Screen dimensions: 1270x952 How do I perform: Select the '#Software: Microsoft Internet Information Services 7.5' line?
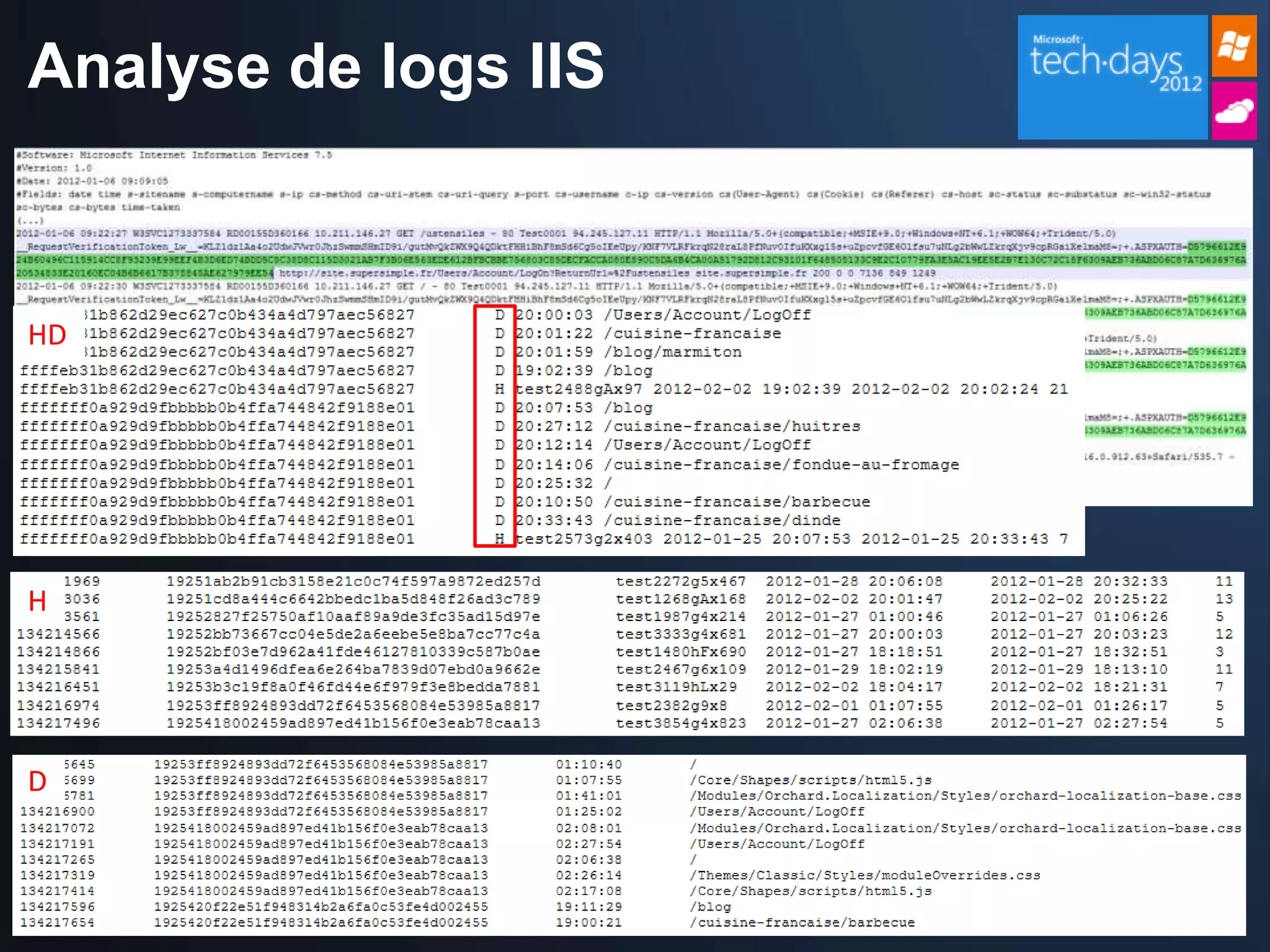coord(174,155)
